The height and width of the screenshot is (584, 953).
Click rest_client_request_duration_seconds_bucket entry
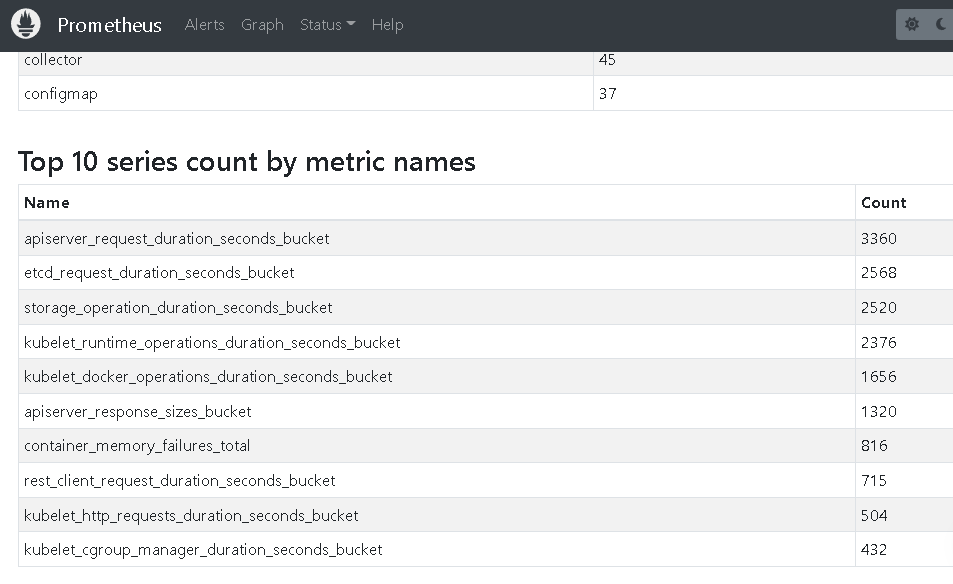coord(180,480)
